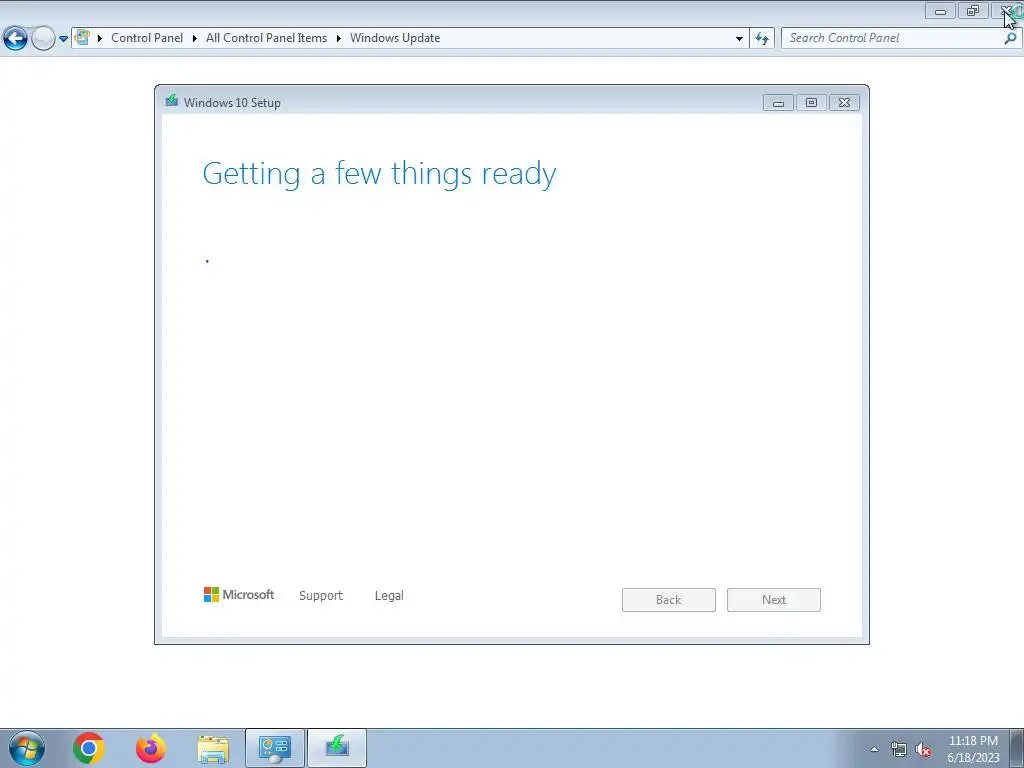This screenshot has width=1024, height=768.
Task: Click the muted volume tray icon
Action: tap(923, 749)
